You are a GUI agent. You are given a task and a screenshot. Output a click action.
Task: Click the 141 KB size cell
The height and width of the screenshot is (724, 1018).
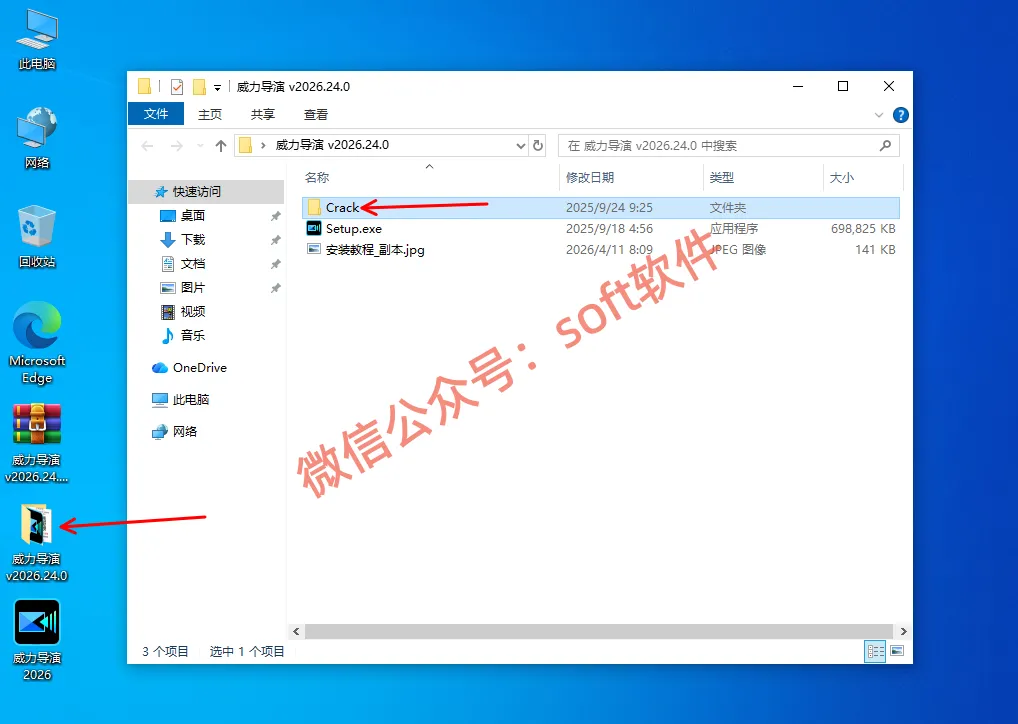[x=875, y=249]
